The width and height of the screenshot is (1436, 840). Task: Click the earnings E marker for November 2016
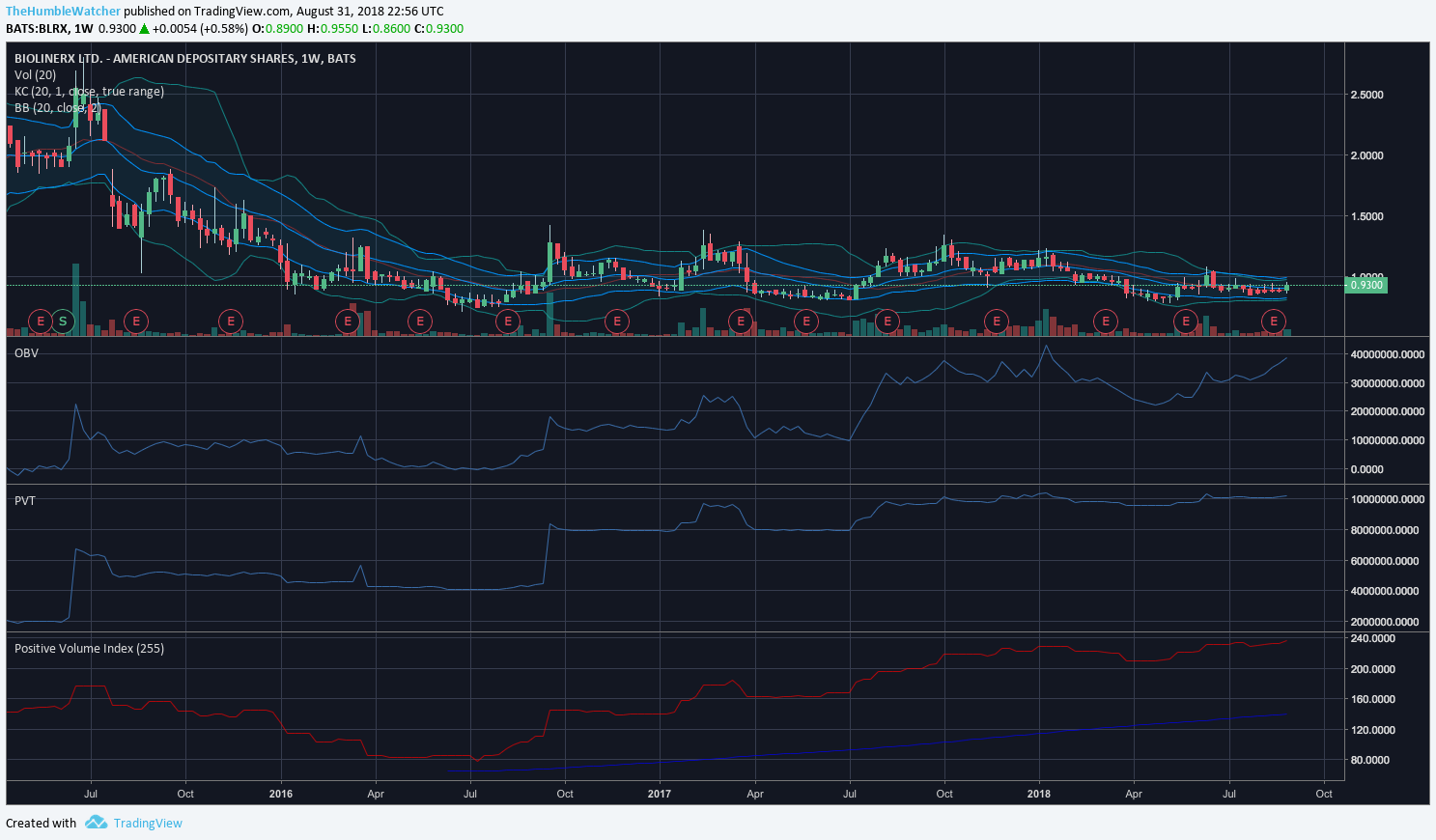point(617,321)
